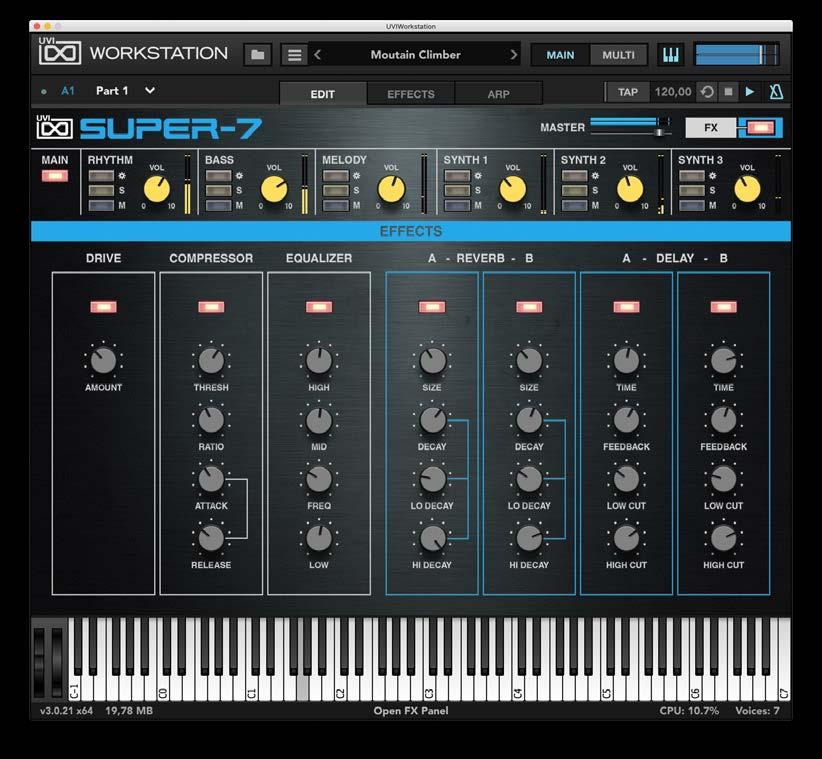The image size is (822, 759).
Task: Toggle the metronome icon
Action: coord(776,92)
